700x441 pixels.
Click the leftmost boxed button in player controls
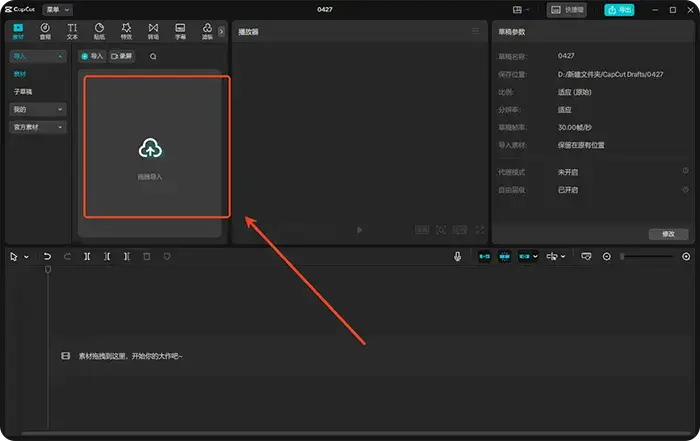point(422,230)
